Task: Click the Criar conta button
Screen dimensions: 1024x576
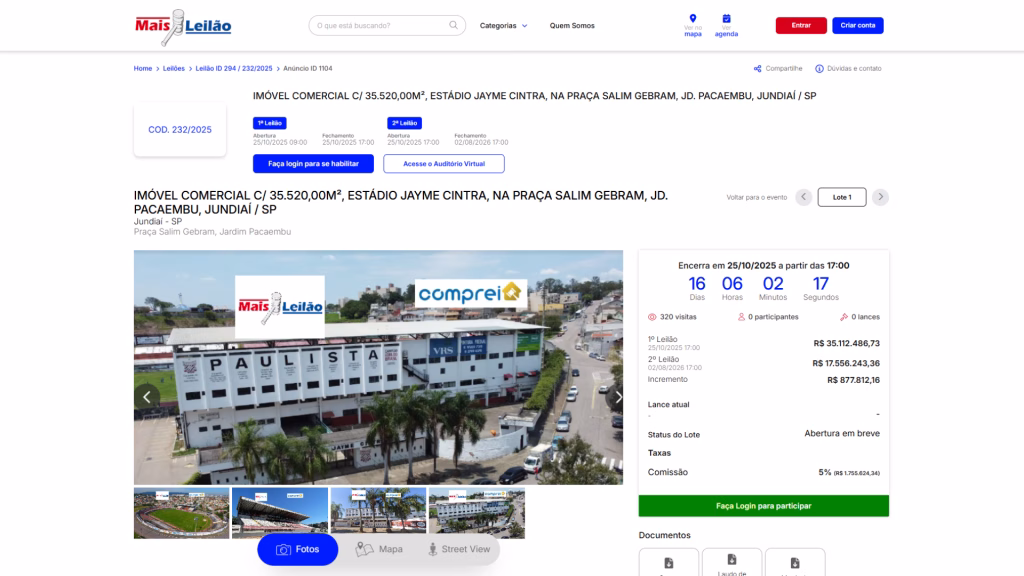Action: [857, 25]
